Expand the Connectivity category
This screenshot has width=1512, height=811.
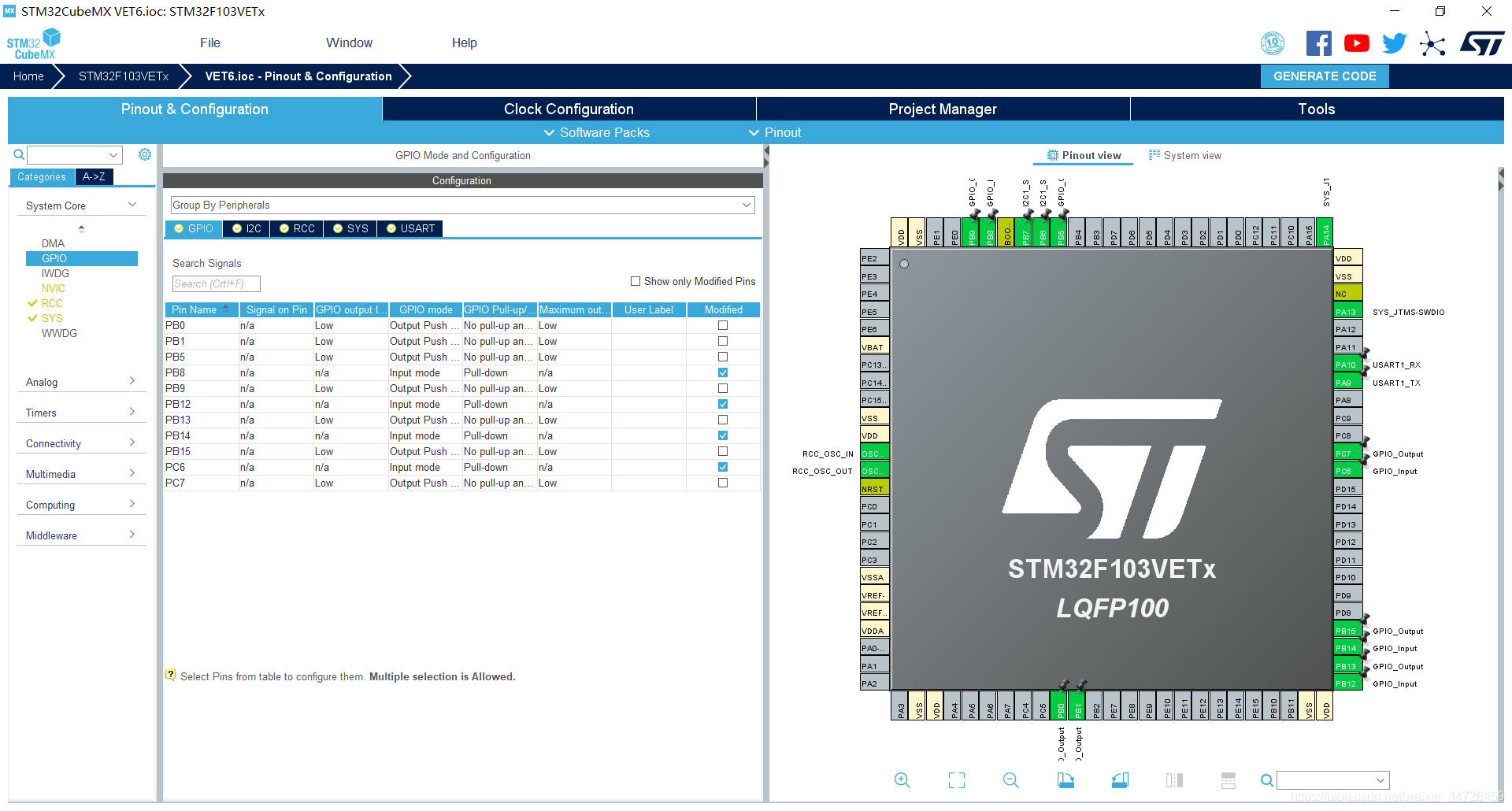pyautogui.click(x=81, y=443)
